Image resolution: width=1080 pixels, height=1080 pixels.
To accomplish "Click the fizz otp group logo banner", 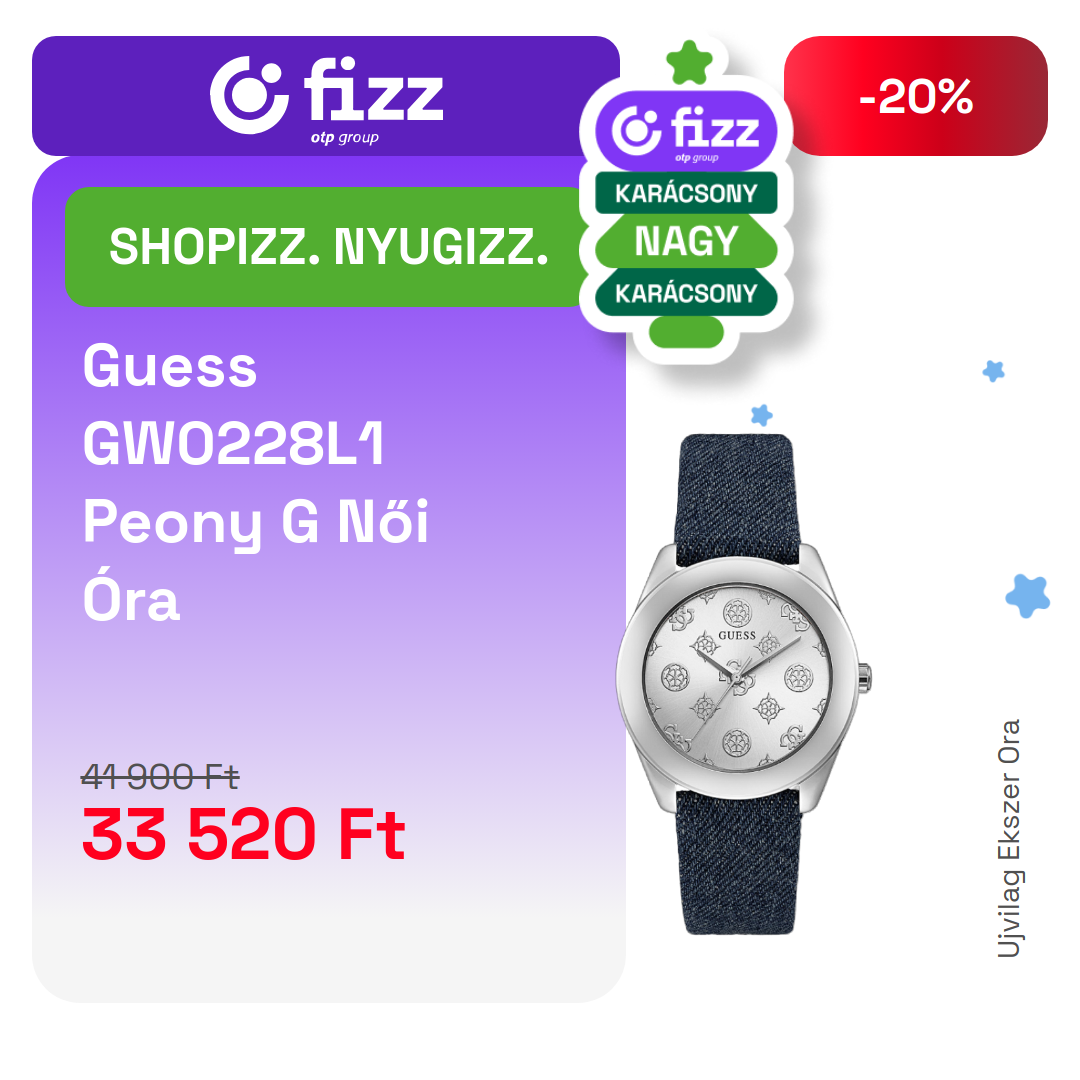I will [326, 96].
